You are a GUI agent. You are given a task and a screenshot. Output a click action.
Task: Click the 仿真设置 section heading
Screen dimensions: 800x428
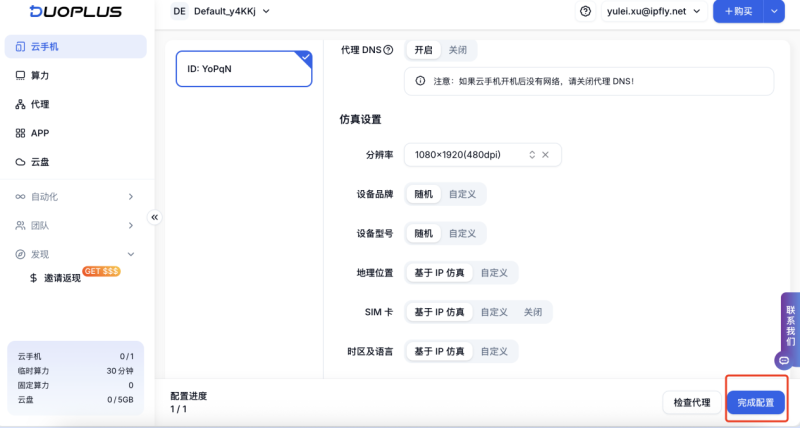(360, 120)
